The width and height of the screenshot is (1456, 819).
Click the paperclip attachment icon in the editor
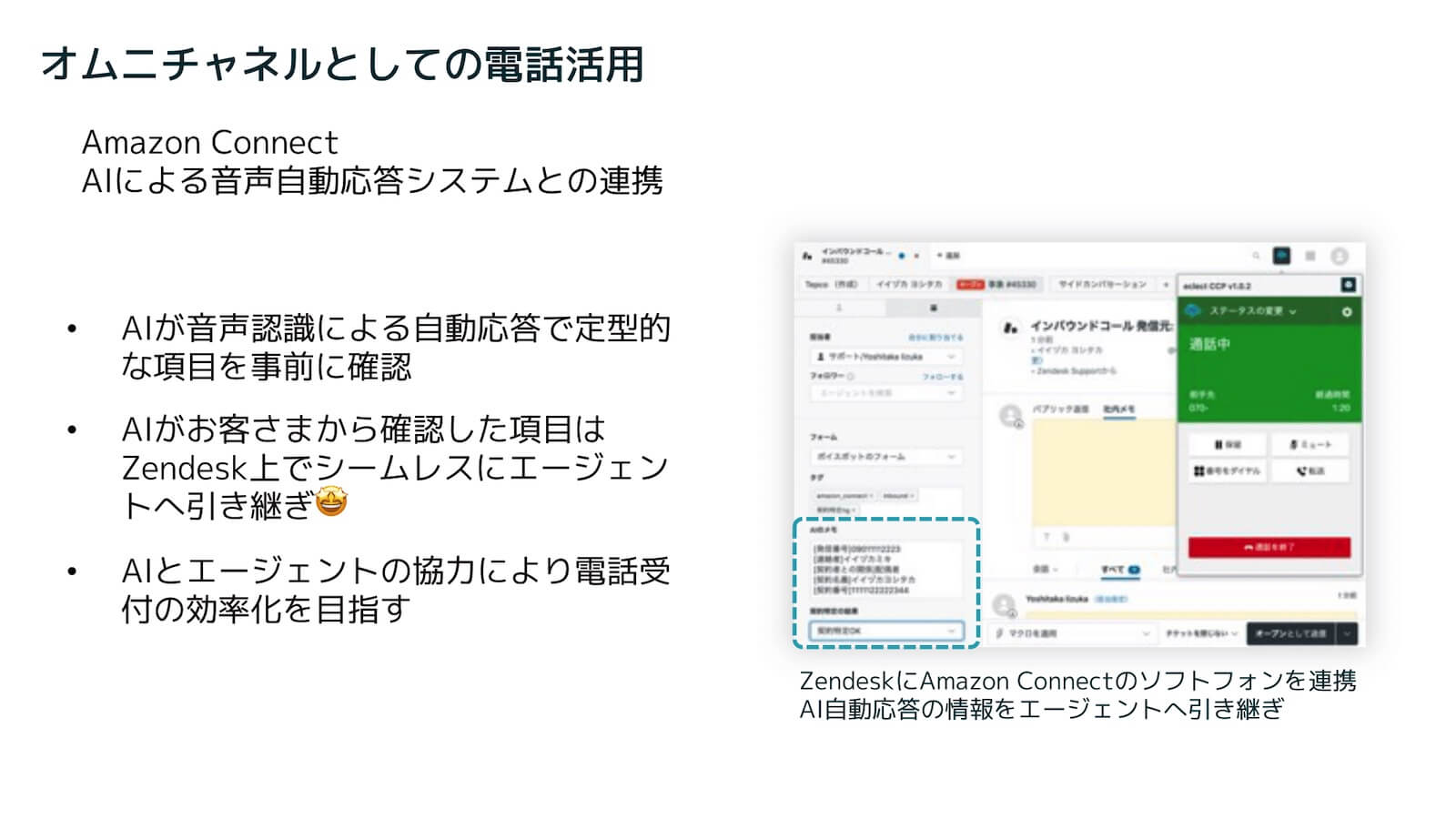(1065, 537)
